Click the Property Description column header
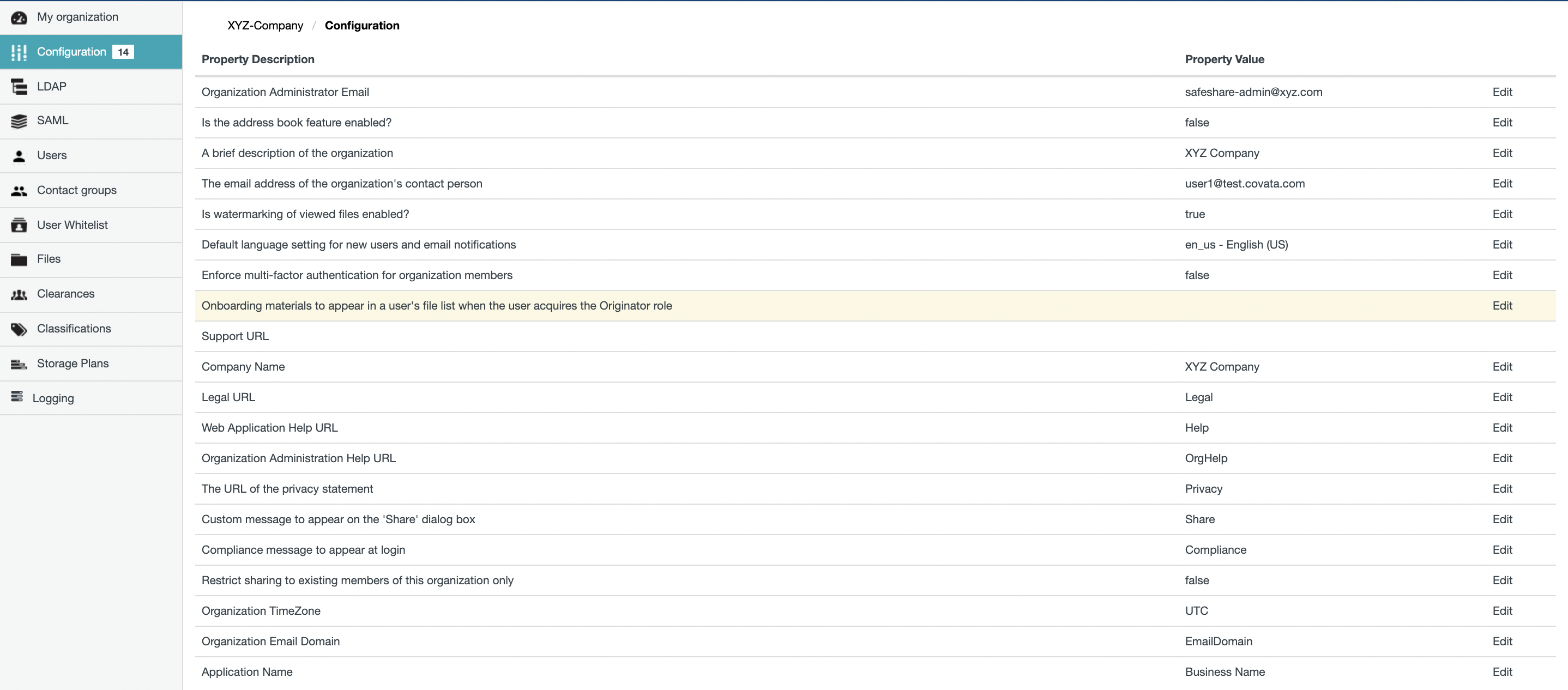 pos(258,59)
